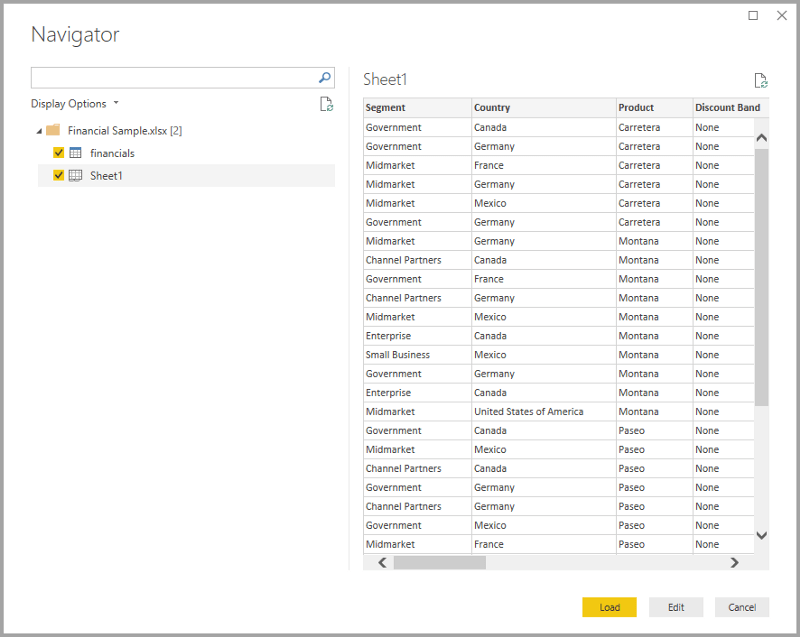Click the horizontal scrollbar thumb

click(439, 563)
